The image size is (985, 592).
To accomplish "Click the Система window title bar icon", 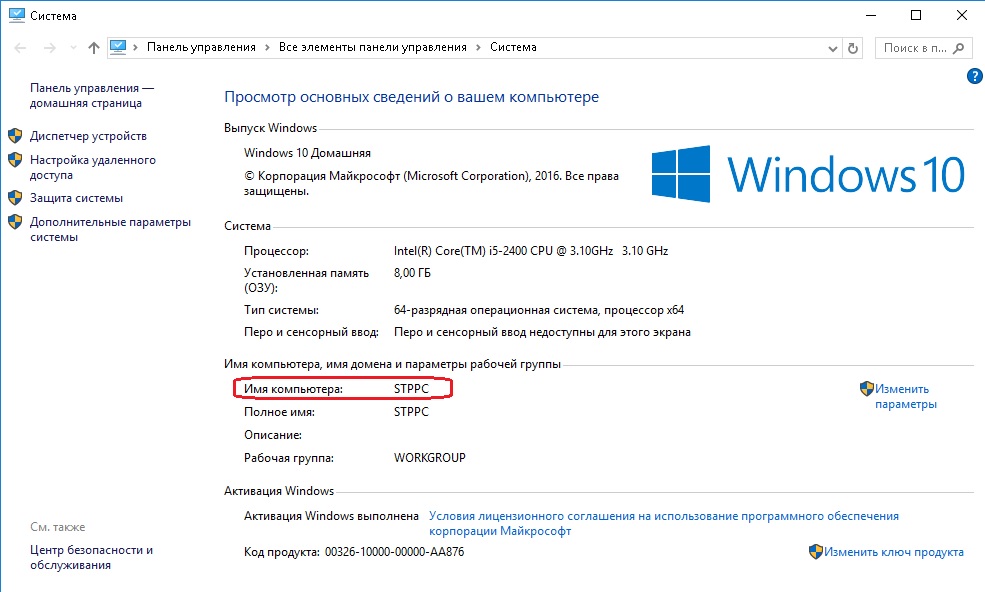I will [x=16, y=15].
